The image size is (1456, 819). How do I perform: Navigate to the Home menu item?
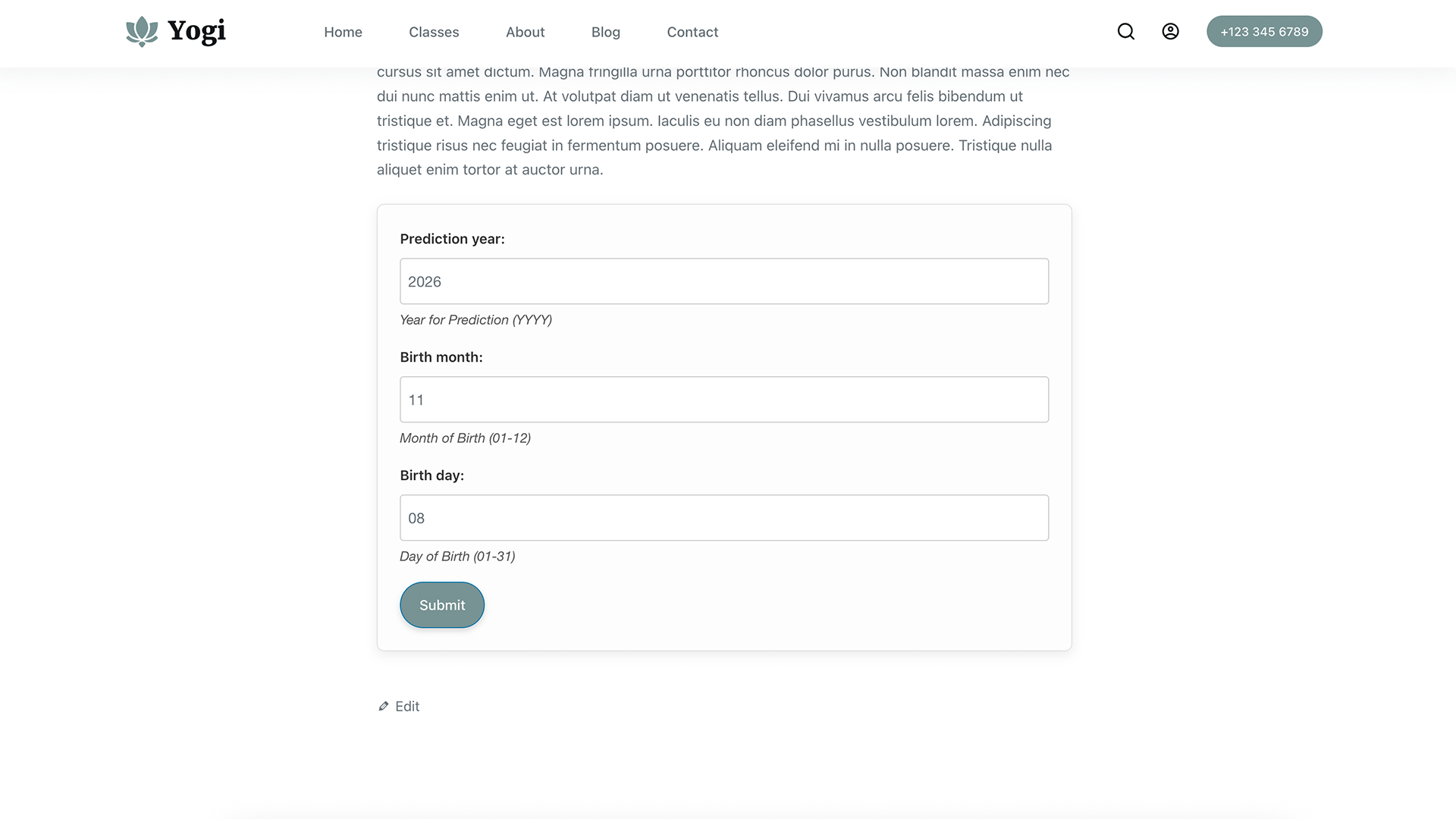(x=343, y=32)
